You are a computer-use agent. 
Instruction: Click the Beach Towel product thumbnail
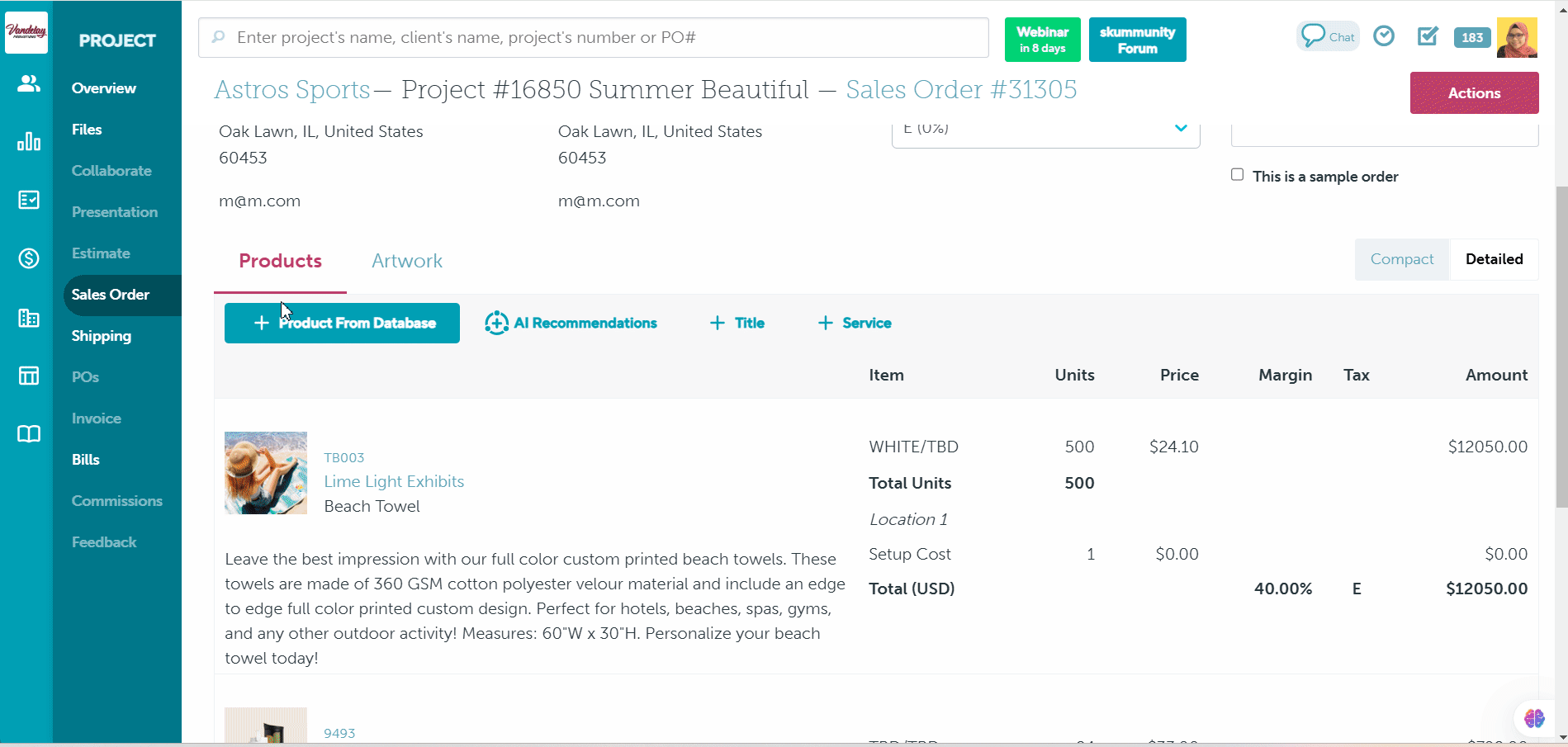click(x=266, y=473)
